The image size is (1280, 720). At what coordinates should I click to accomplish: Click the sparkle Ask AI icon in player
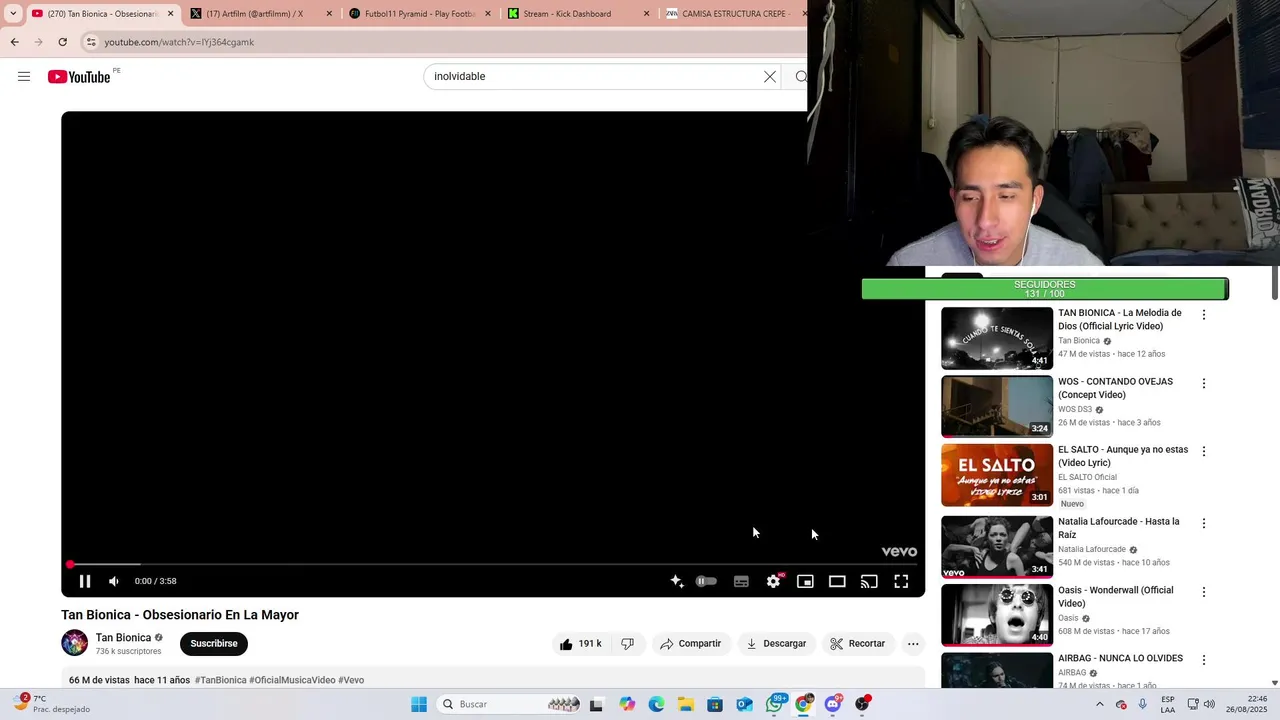click(x=677, y=581)
